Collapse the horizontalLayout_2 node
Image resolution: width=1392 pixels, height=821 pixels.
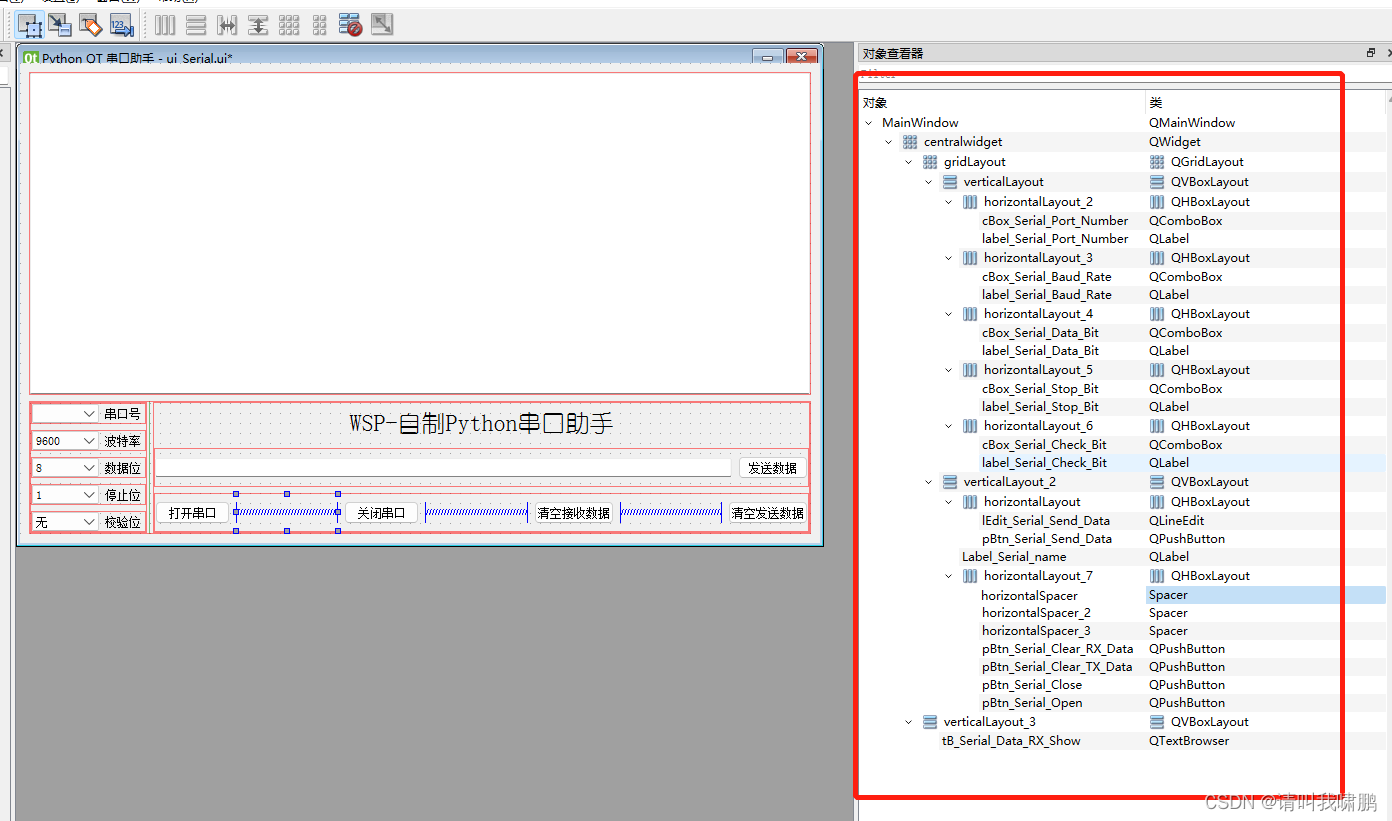click(x=948, y=202)
